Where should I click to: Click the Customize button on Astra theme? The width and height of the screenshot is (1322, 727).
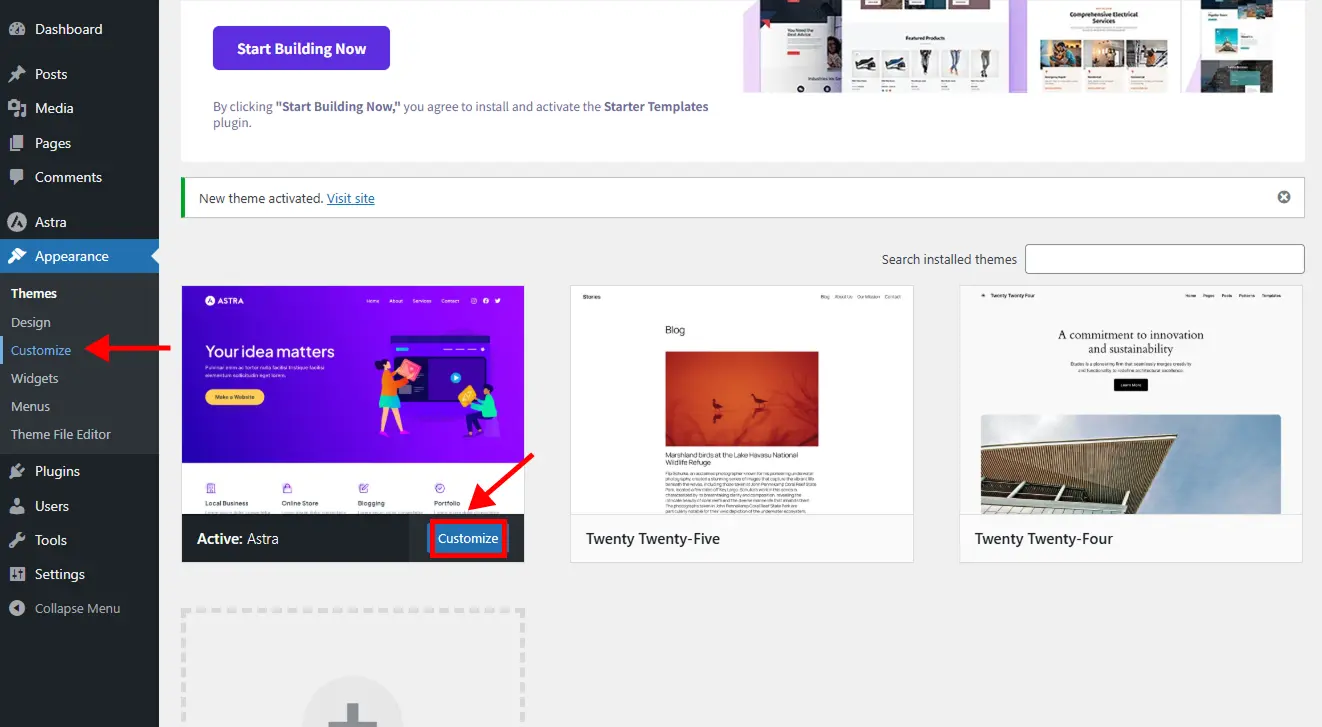click(468, 538)
